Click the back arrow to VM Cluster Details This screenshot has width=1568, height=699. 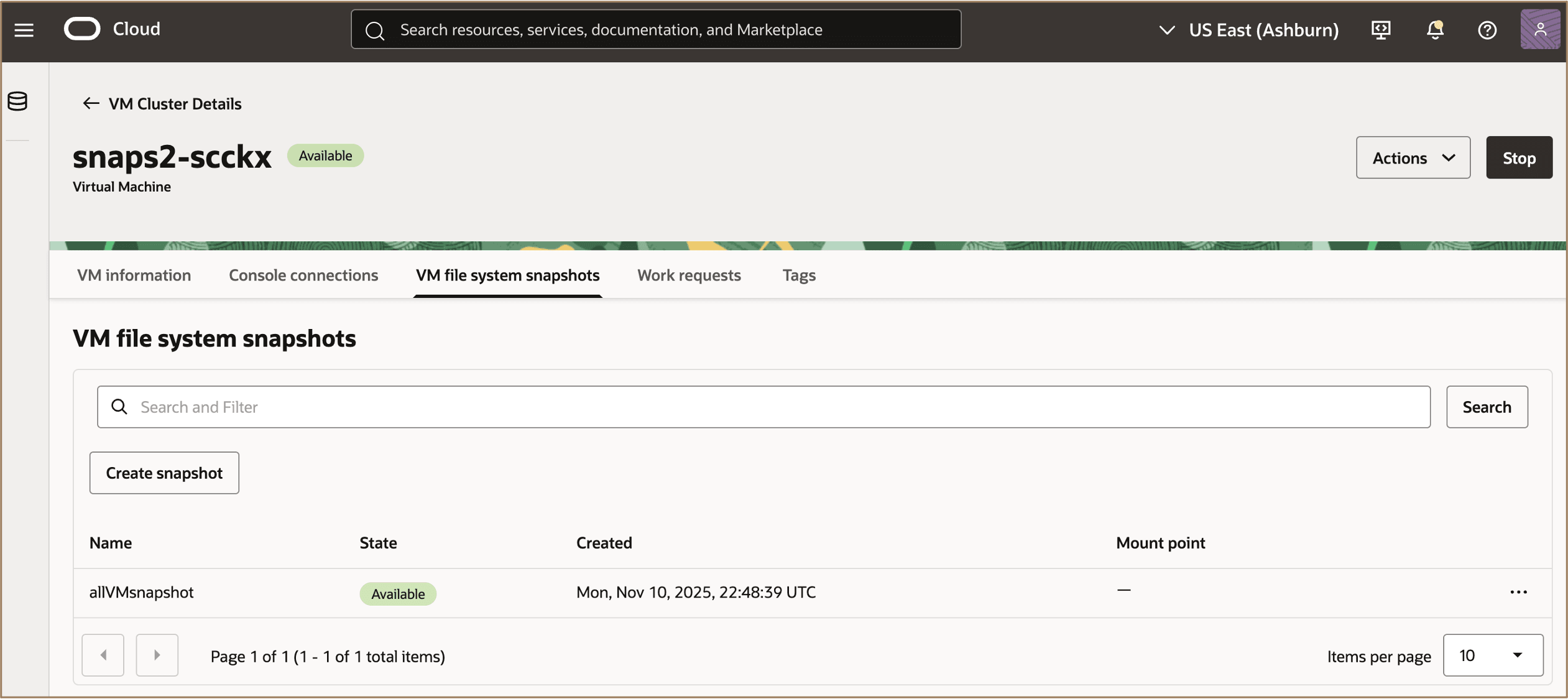click(x=91, y=103)
